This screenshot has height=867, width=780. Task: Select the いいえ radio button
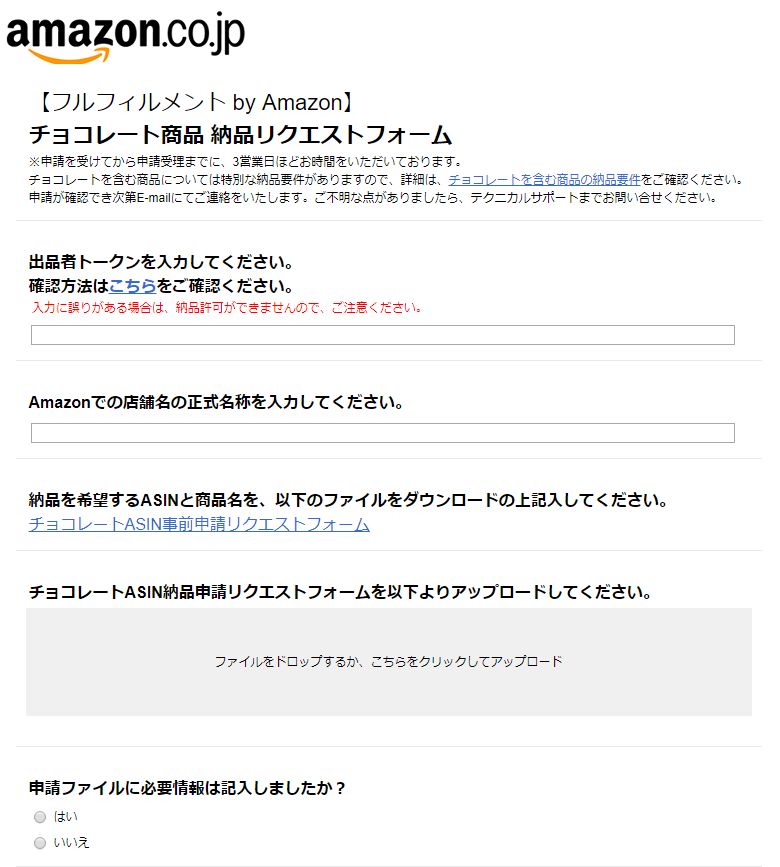[x=40, y=843]
